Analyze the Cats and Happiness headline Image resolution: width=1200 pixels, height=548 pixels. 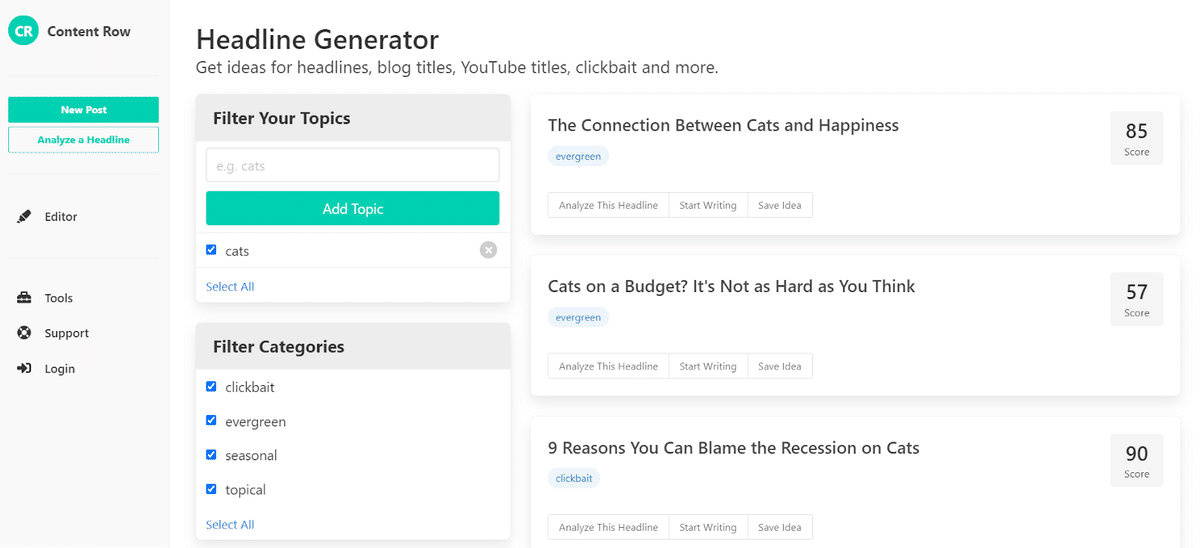pyautogui.click(x=608, y=205)
